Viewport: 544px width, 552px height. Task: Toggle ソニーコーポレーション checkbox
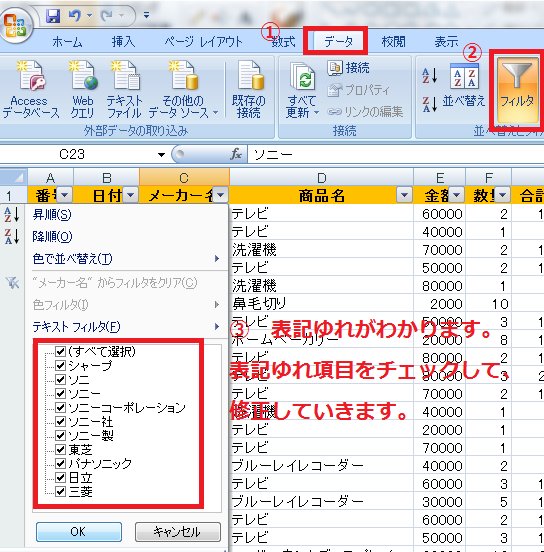(x=61, y=407)
